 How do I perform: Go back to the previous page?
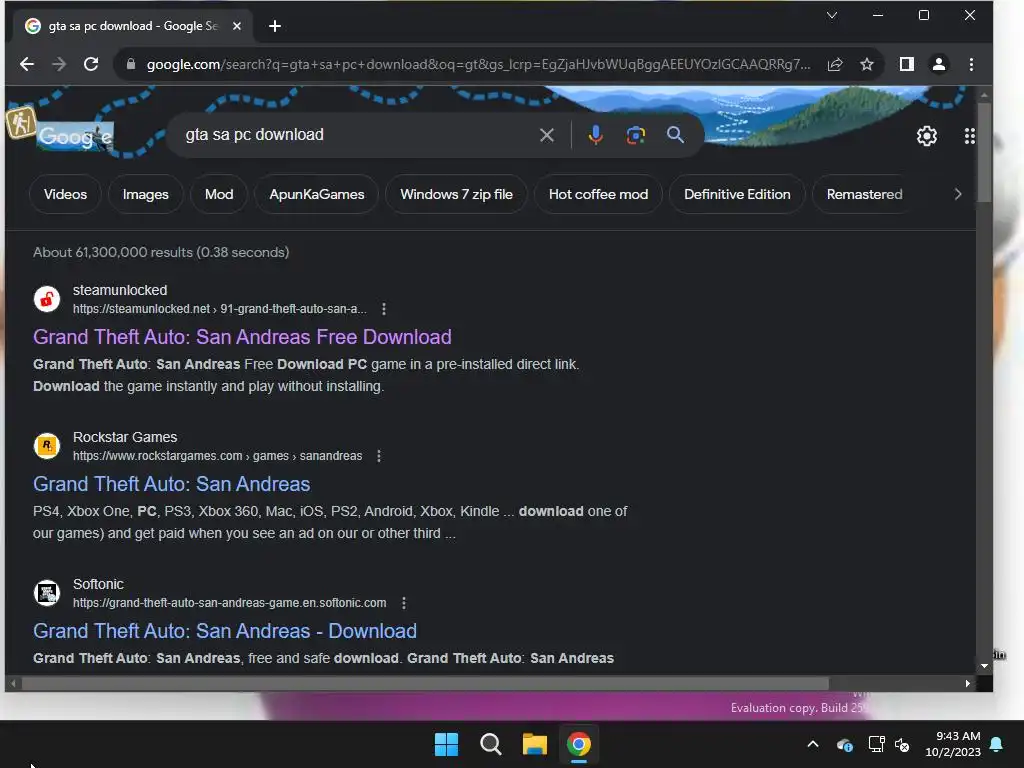tap(27, 64)
